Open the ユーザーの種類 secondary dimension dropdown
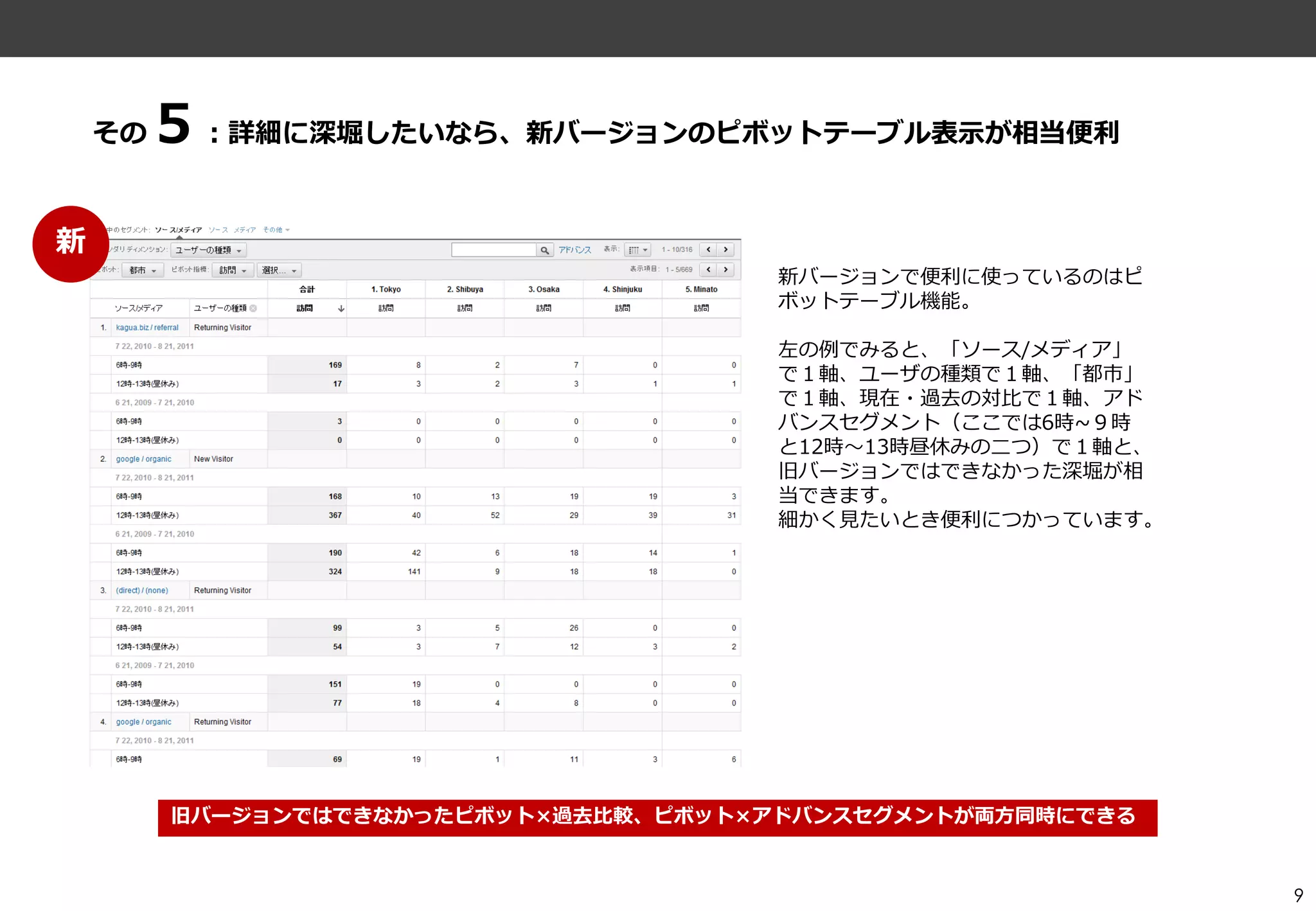Image resolution: width=1316 pixels, height=911 pixels. click(x=208, y=250)
